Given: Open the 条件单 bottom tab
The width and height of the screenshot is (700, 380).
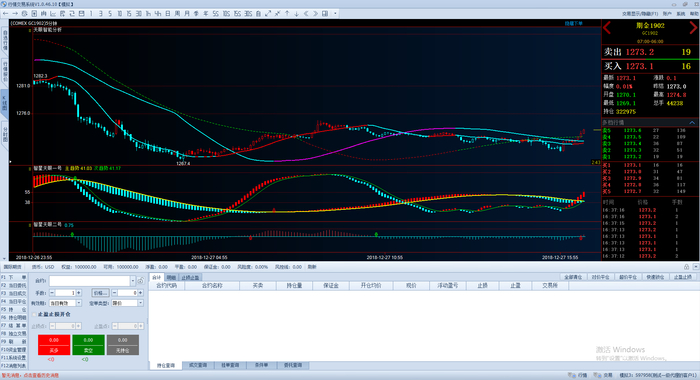Looking at the screenshot, I should [262, 365].
